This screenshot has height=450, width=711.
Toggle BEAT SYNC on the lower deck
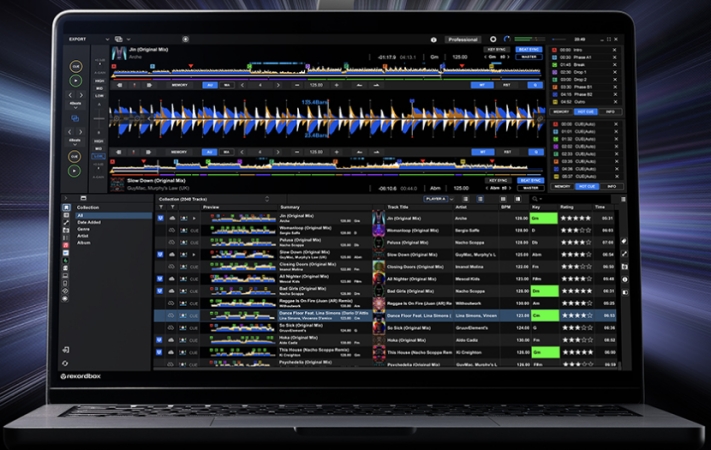coord(531,181)
